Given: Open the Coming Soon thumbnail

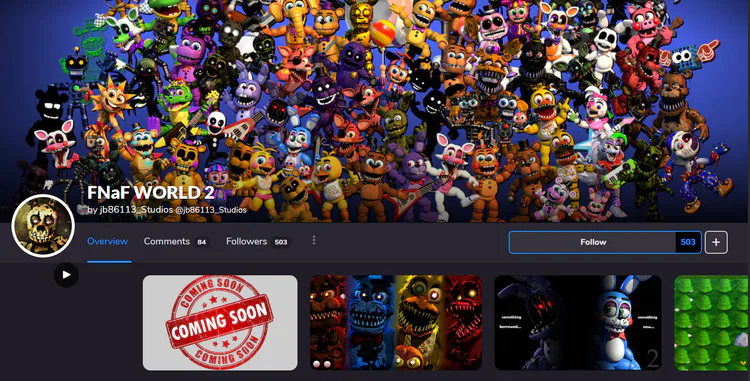Looking at the screenshot, I should [220, 322].
